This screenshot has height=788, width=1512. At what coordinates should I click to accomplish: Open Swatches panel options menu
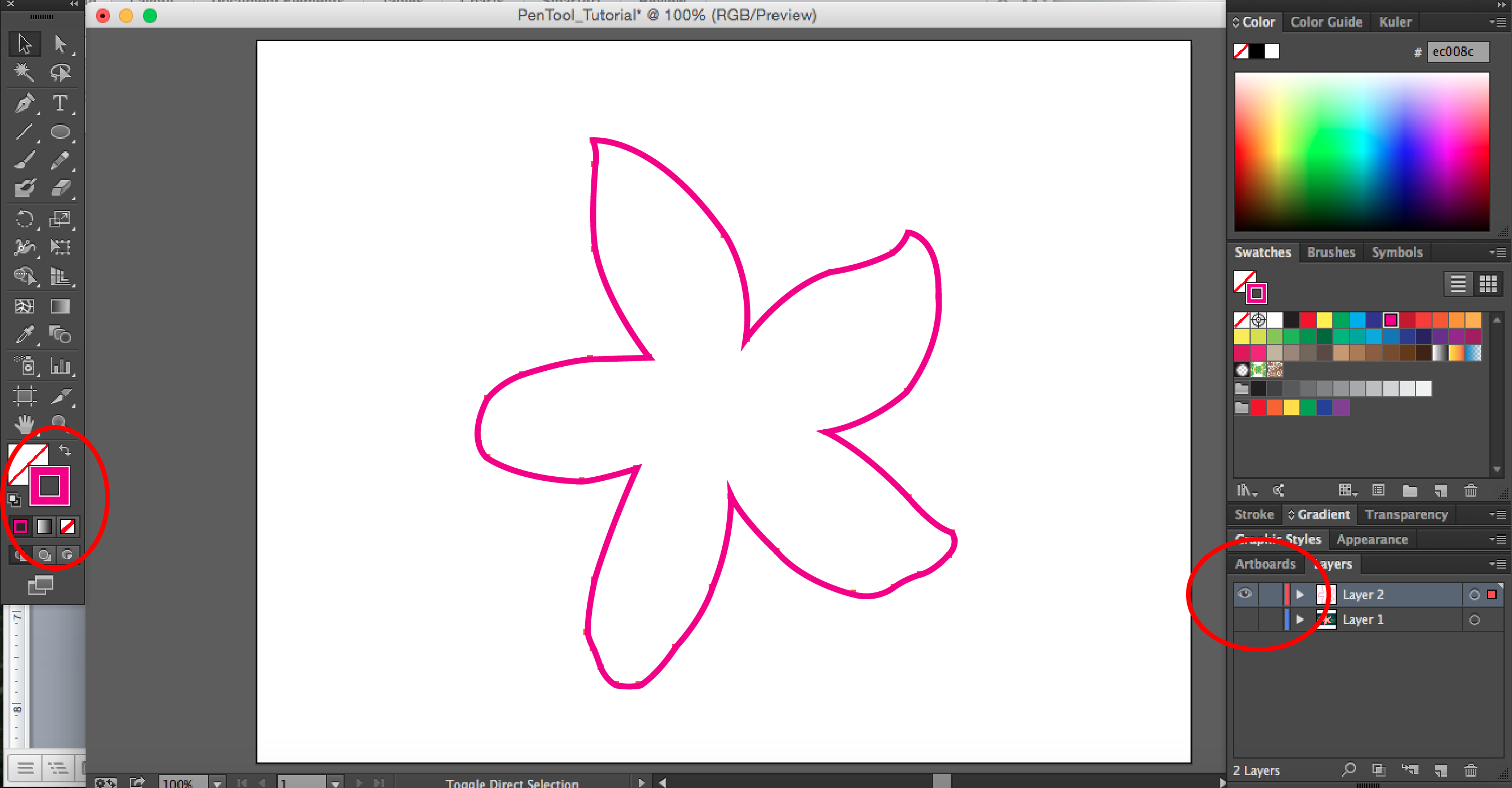coord(1497,252)
